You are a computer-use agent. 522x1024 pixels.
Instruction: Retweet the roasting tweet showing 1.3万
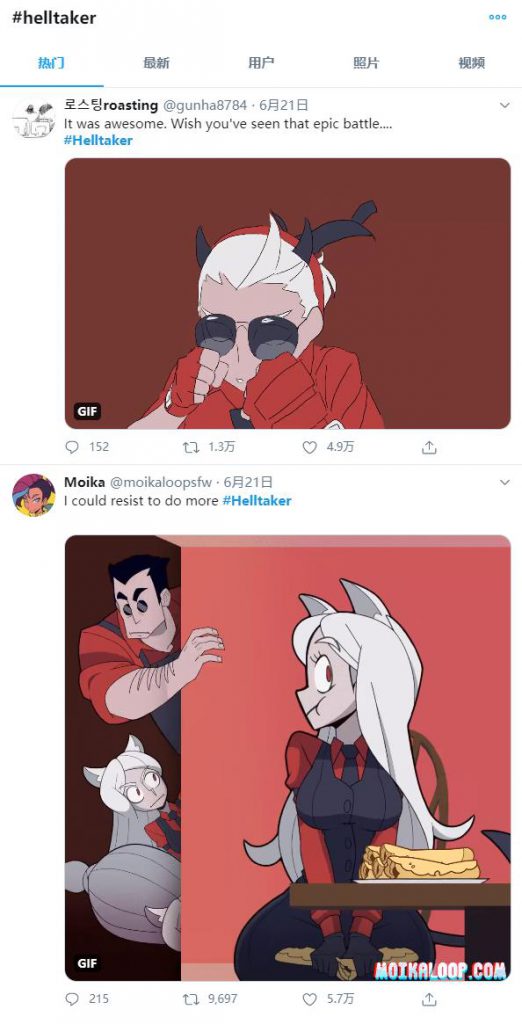point(190,447)
